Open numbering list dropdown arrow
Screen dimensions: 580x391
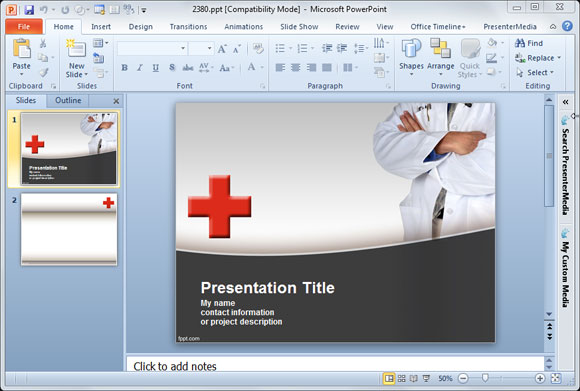click(313, 48)
